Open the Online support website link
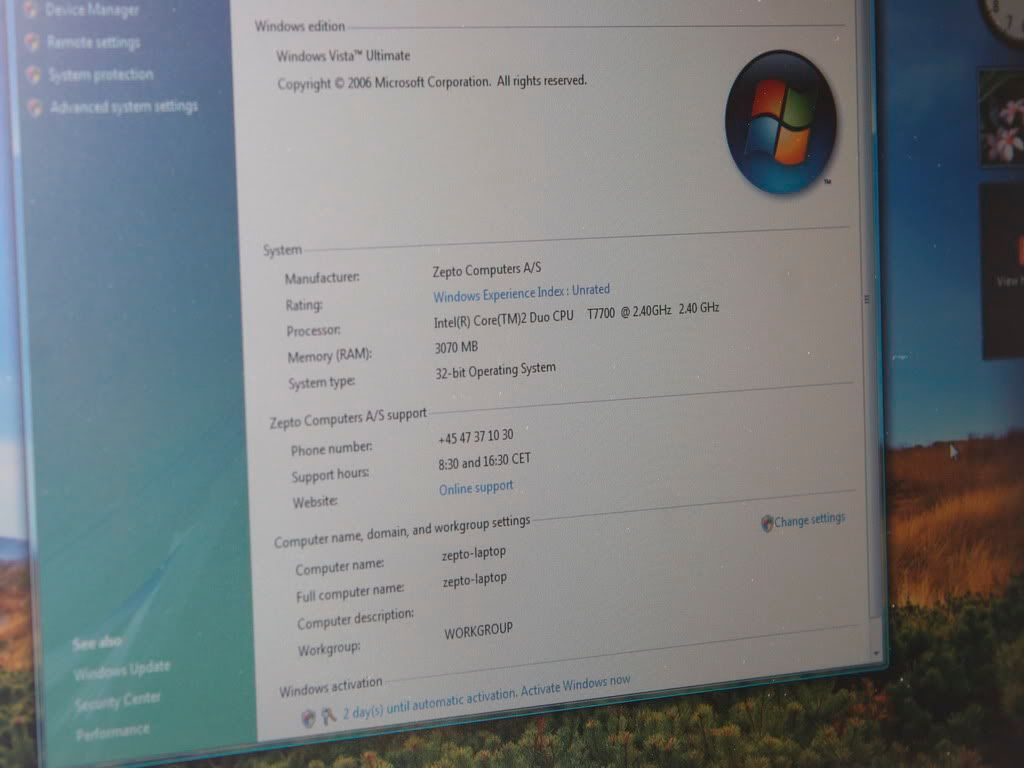The height and width of the screenshot is (768, 1024). [x=476, y=488]
